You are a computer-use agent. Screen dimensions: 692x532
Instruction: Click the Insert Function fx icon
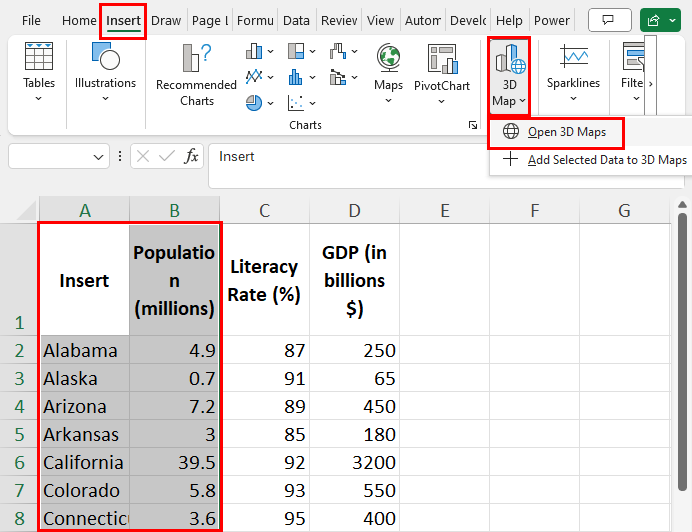(x=191, y=156)
